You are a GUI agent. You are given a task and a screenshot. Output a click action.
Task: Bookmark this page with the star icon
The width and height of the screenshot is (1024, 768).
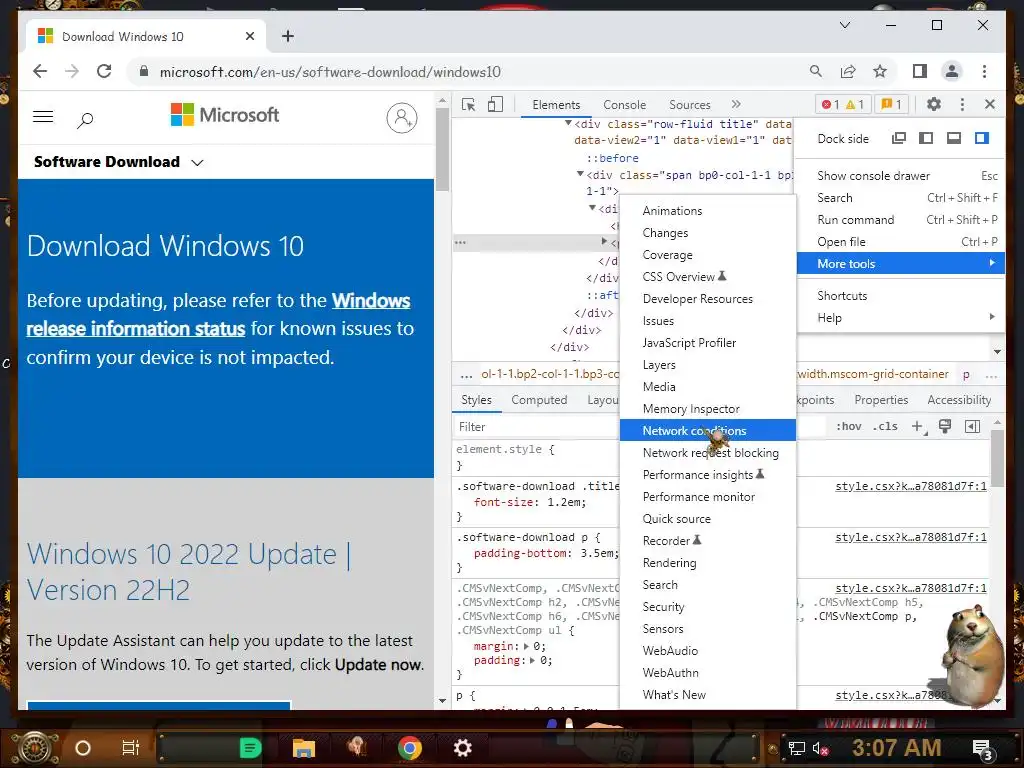[x=880, y=71]
